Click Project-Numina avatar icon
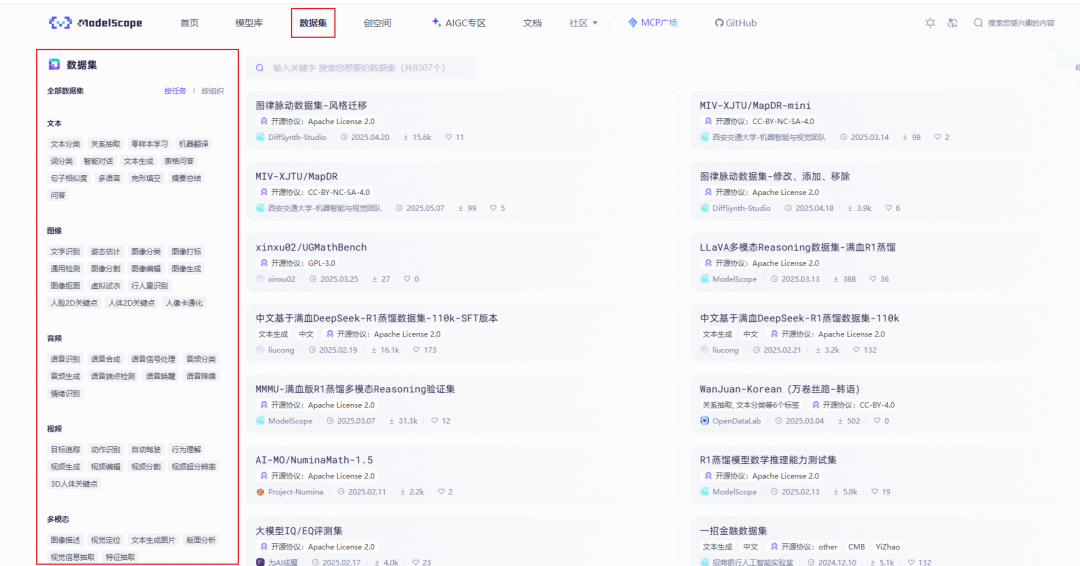Image resolution: width=1080 pixels, height=566 pixels. (x=260, y=492)
